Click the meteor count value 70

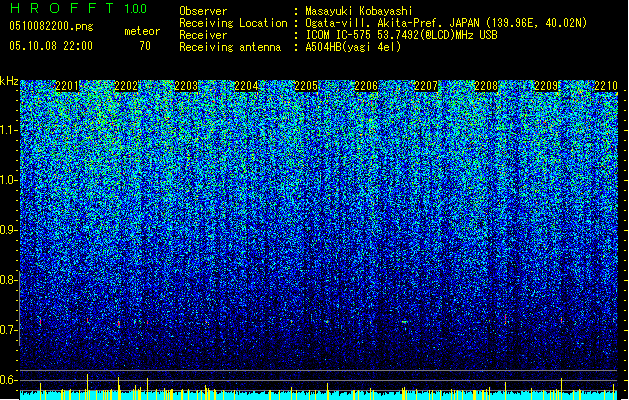[x=145, y=46]
